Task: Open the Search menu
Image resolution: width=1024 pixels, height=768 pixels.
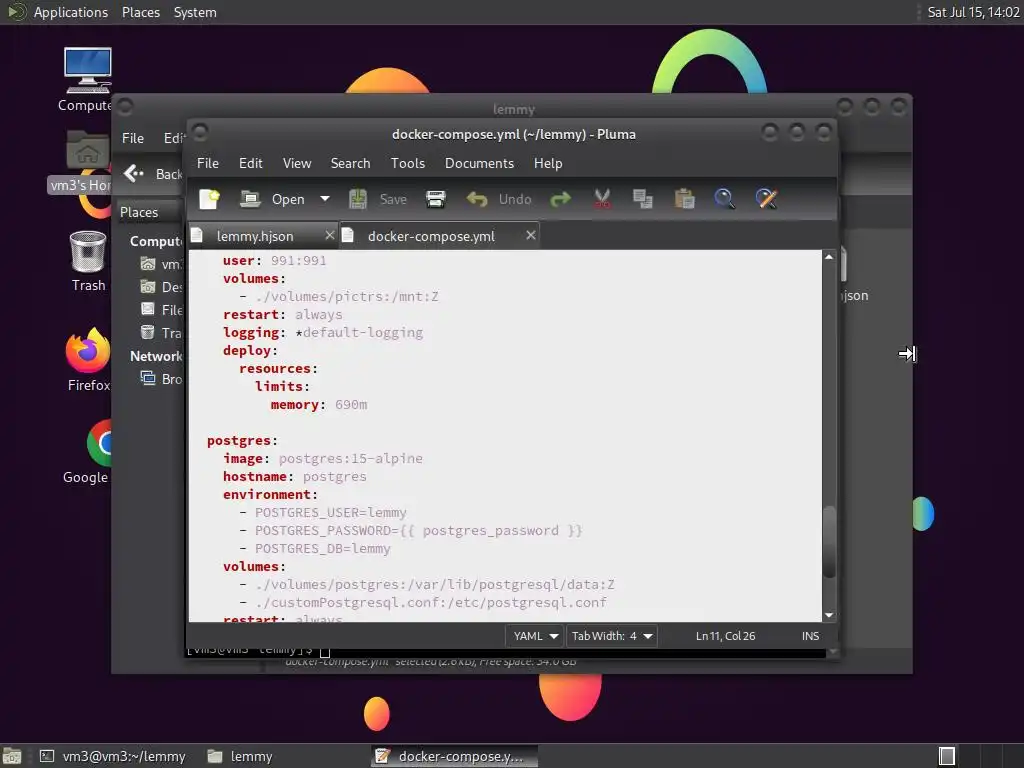Action: click(350, 163)
